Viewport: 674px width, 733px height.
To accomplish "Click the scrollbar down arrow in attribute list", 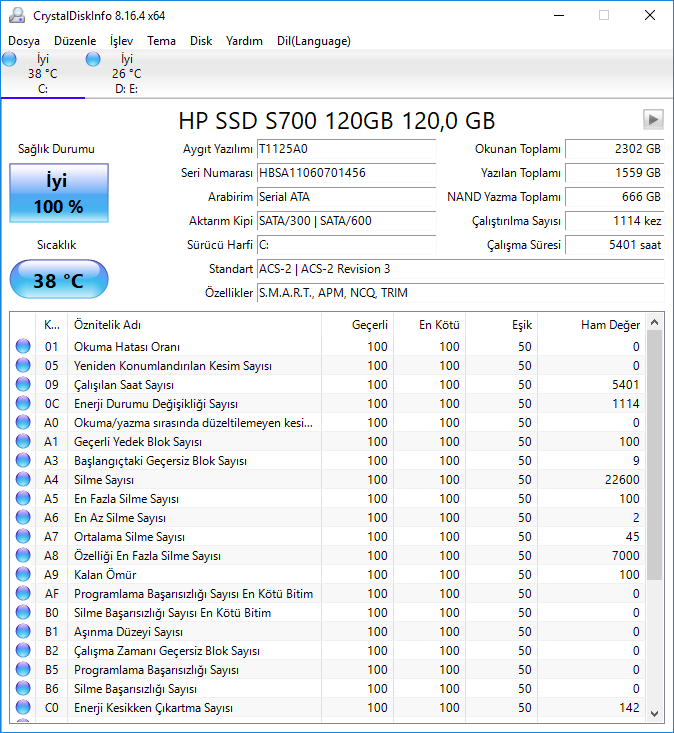I will coord(654,713).
